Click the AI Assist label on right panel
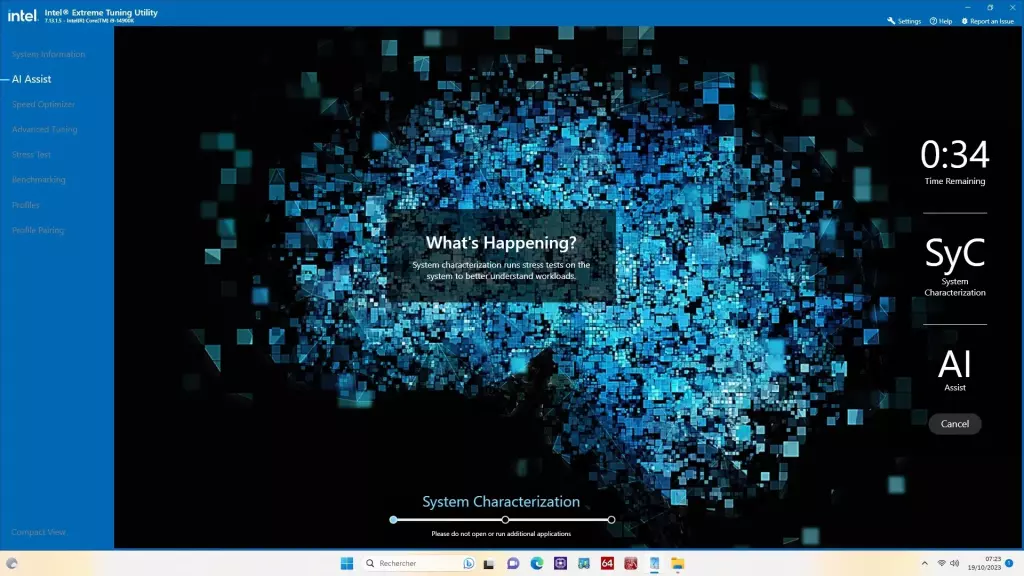This screenshot has height=576, width=1024. tap(955, 370)
